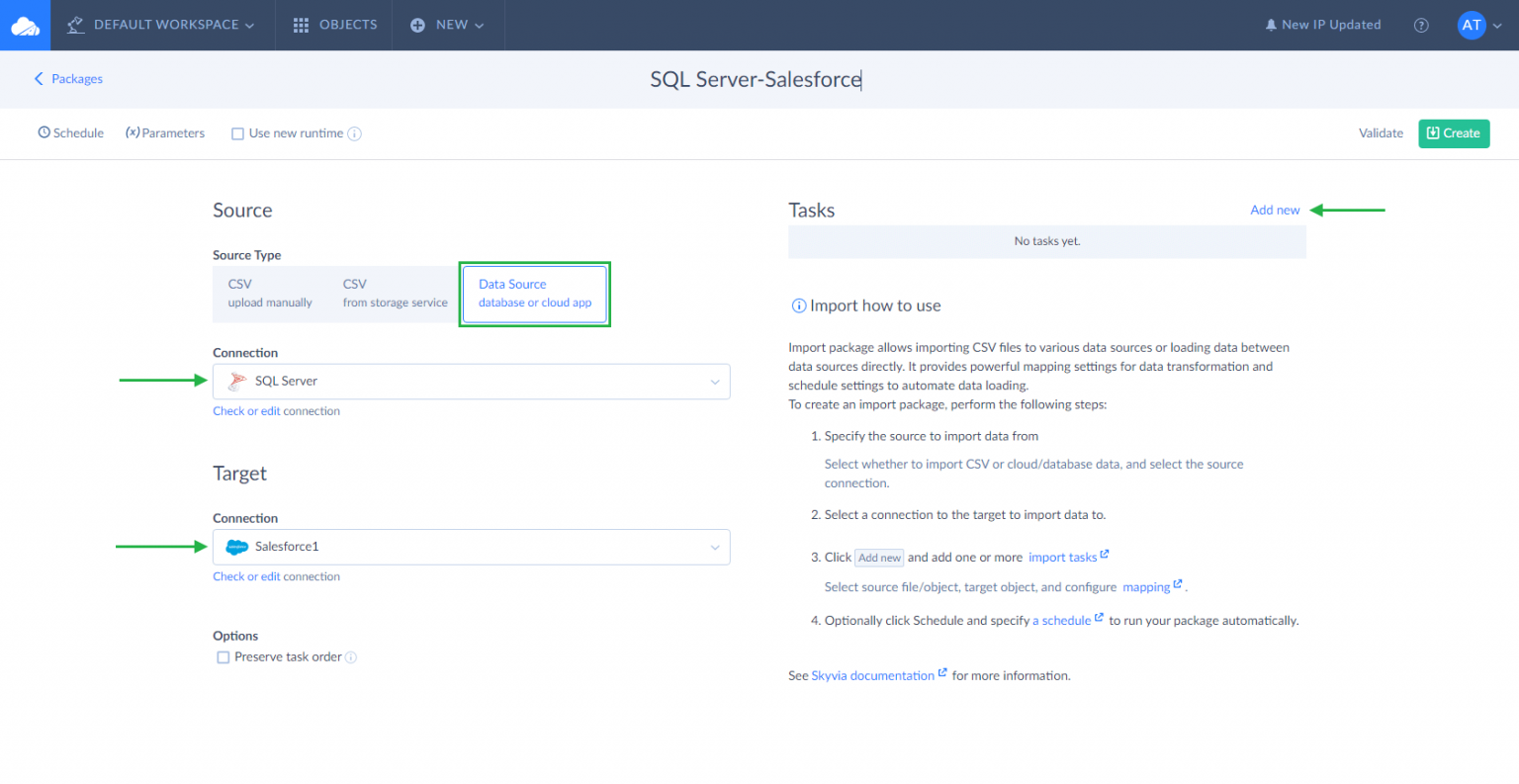Click the package name title field

pyautogui.click(x=756, y=80)
